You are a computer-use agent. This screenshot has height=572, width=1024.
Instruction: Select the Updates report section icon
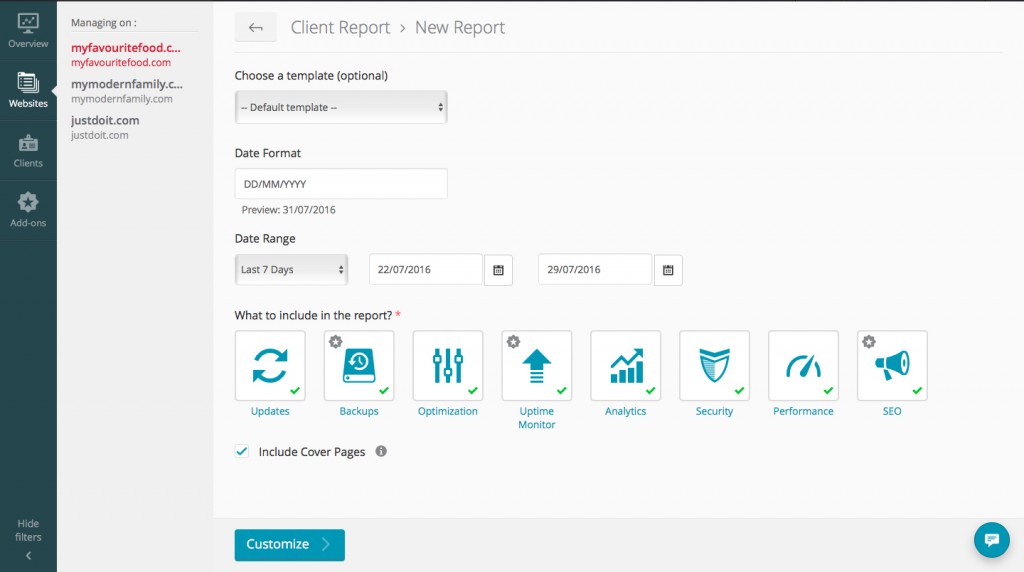(270, 365)
